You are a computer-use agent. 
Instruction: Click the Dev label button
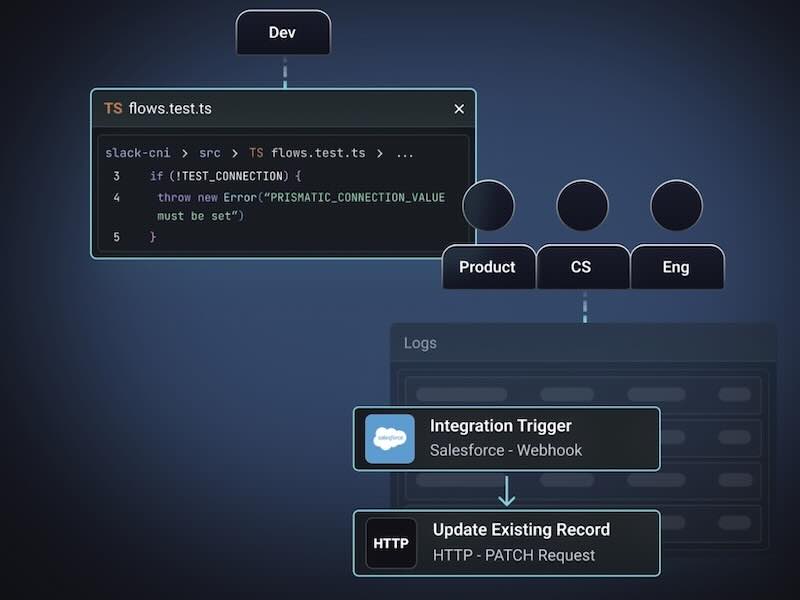pos(283,33)
